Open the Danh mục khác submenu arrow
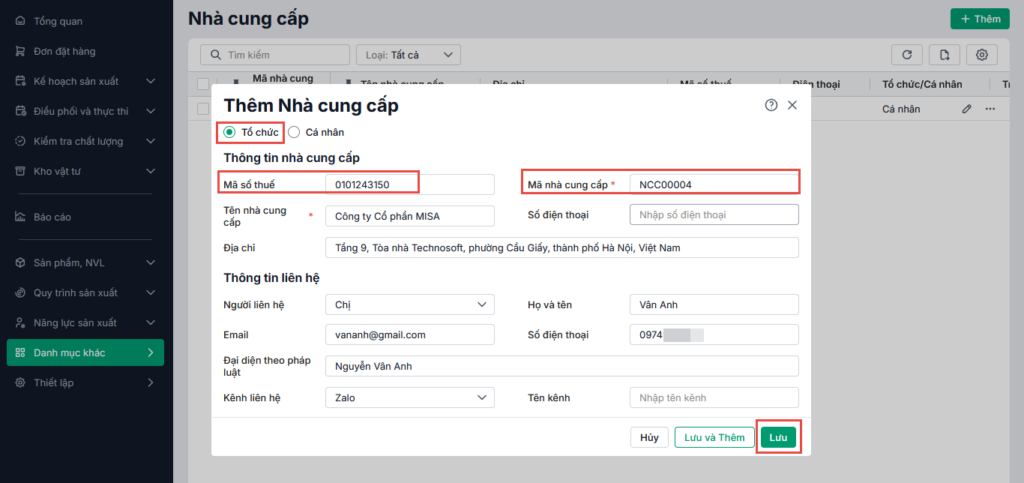Image resolution: width=1024 pixels, height=483 pixels. 151,353
